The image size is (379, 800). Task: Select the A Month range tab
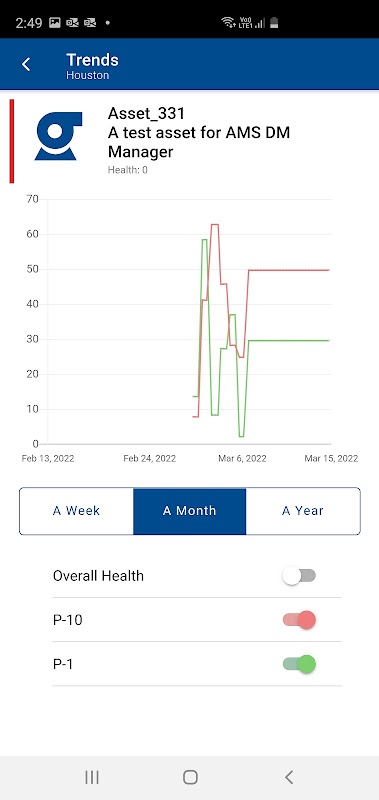tap(190, 511)
